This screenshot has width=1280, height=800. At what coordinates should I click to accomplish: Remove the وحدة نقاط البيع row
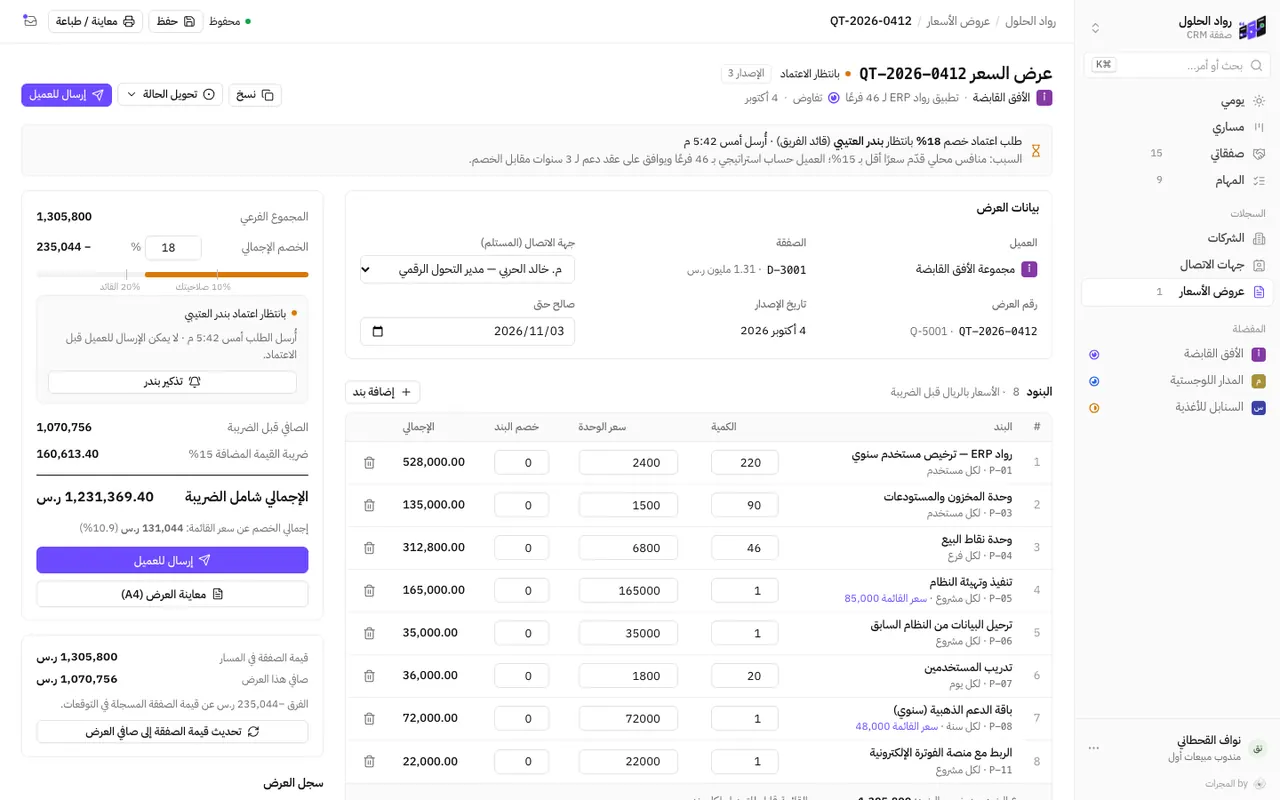(369, 548)
